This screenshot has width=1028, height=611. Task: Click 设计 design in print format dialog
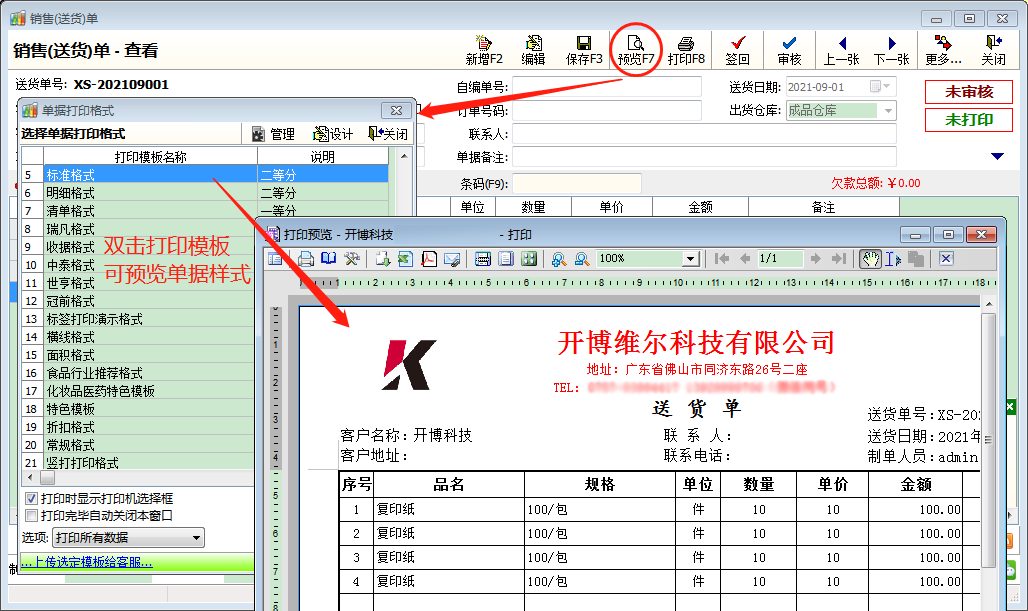(333, 134)
